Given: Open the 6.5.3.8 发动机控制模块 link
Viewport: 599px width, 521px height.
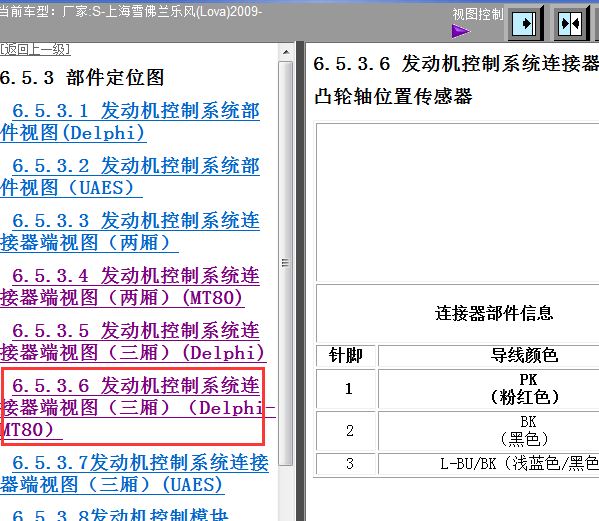Looking at the screenshot, I should click(120, 515).
